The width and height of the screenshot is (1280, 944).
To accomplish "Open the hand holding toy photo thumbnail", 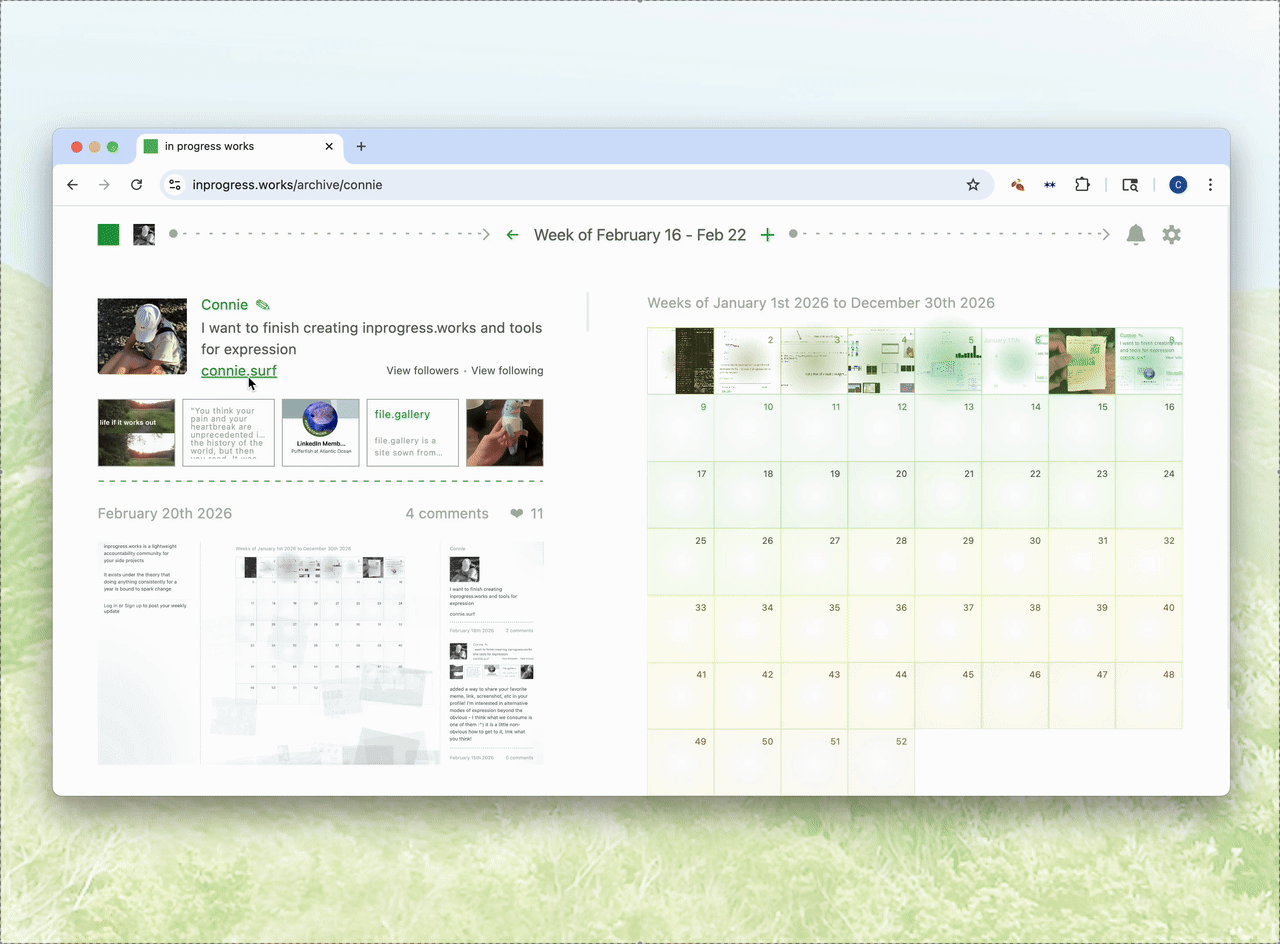I will coord(505,433).
